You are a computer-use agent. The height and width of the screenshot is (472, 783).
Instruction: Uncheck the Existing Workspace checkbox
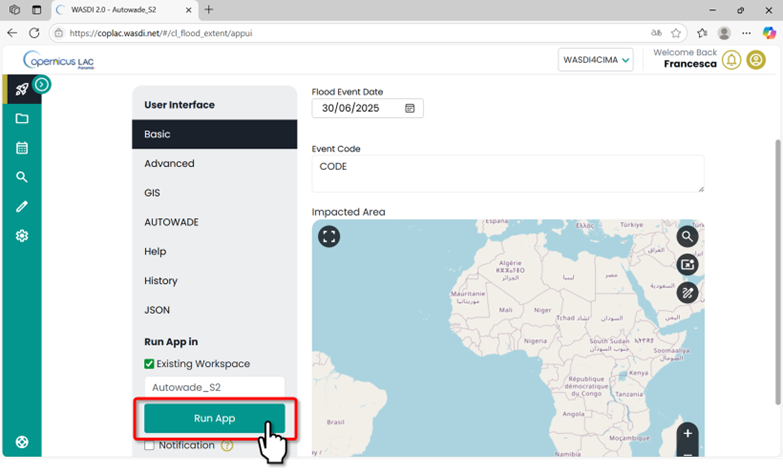pos(149,364)
